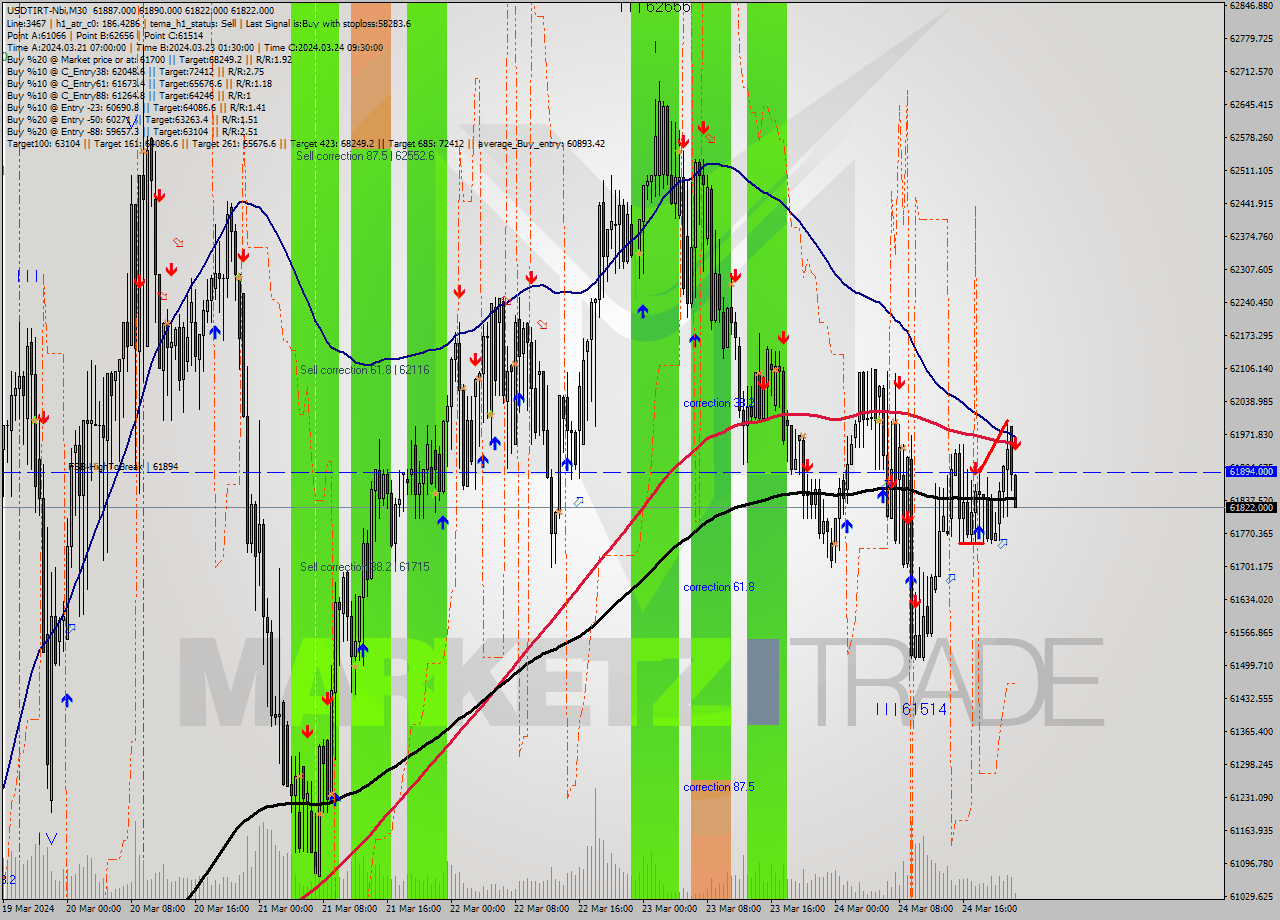Click the 61029.625 price axis value
This screenshot has height=920, width=1280.
[x=1251, y=896]
